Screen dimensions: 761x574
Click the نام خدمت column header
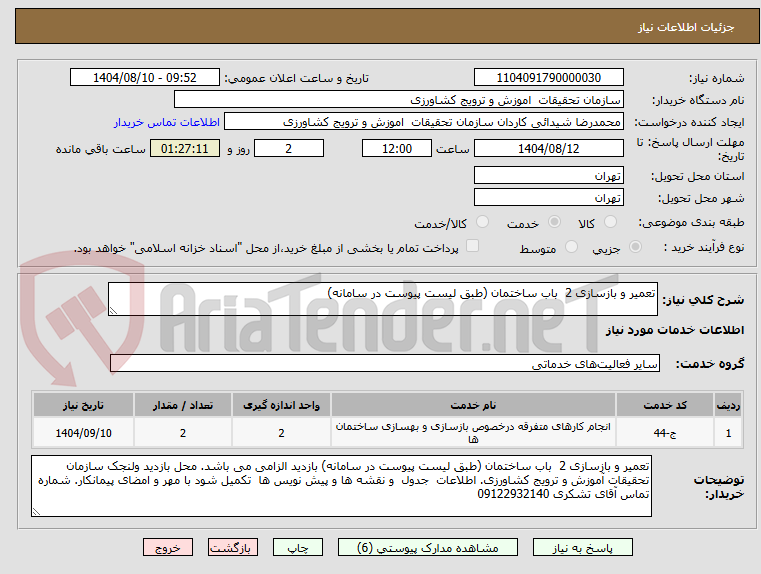tap(473, 405)
